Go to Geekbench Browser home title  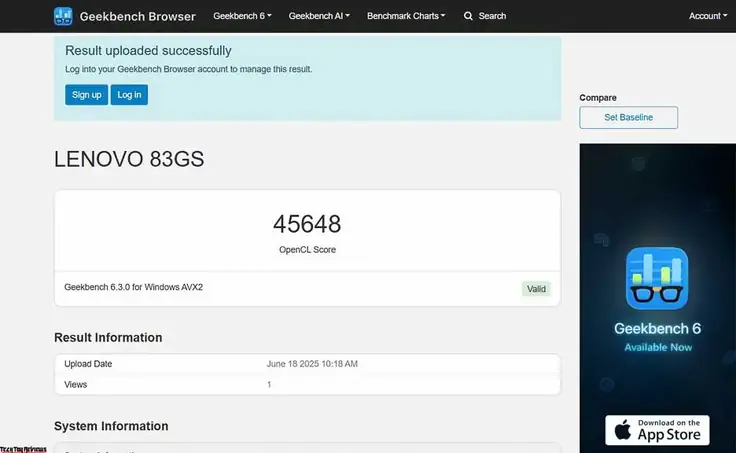[x=138, y=16]
